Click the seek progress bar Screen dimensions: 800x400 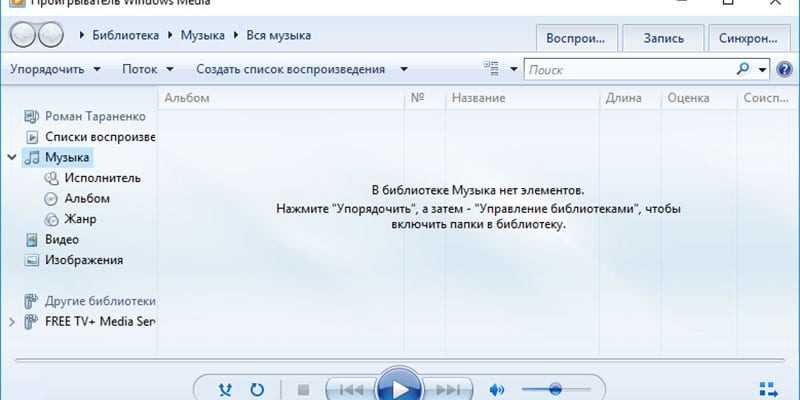[x=399, y=361]
